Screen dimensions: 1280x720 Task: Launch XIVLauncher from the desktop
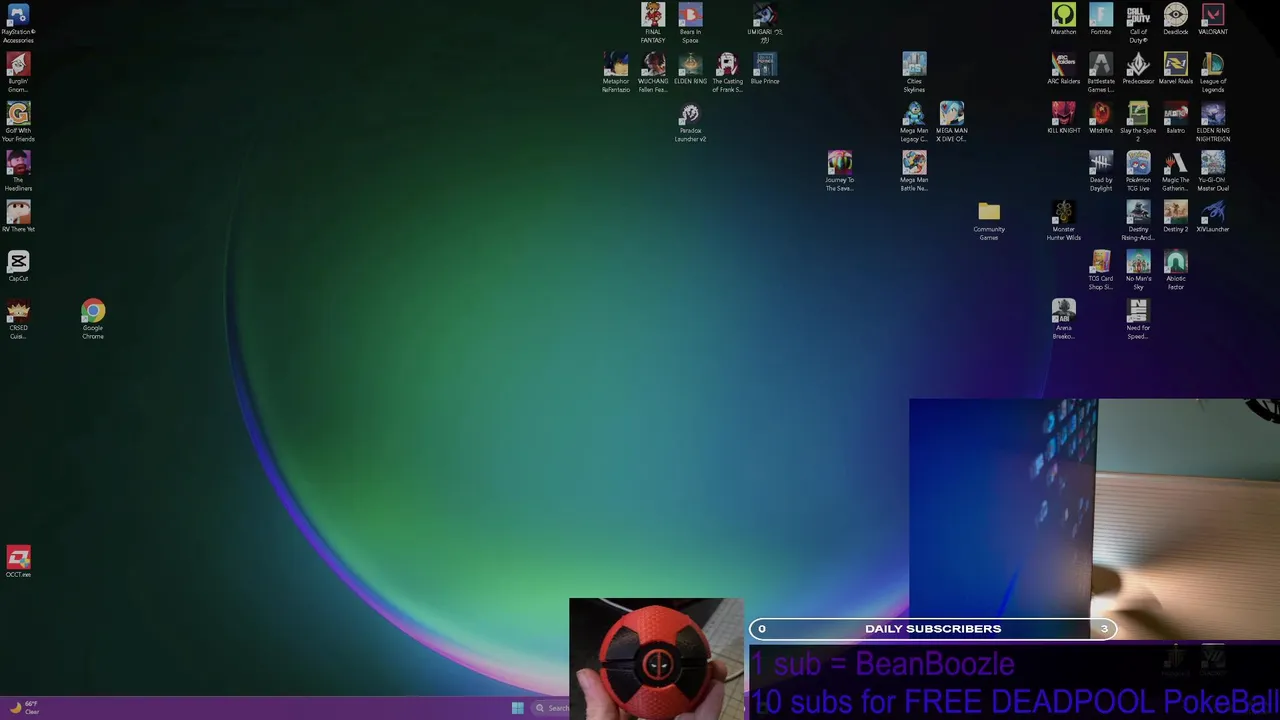click(x=1213, y=216)
